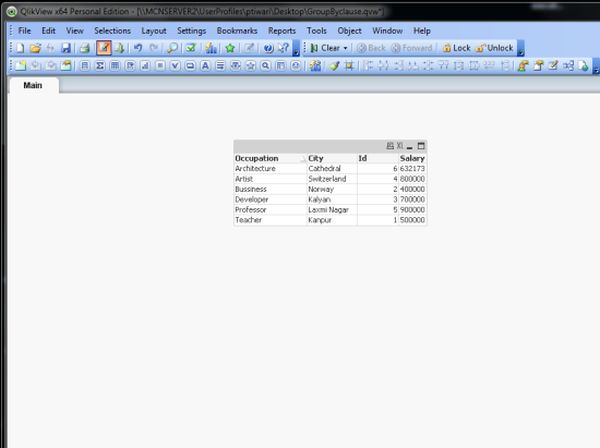The image size is (600, 448).
Task: Open the Tools menu
Action: point(316,31)
